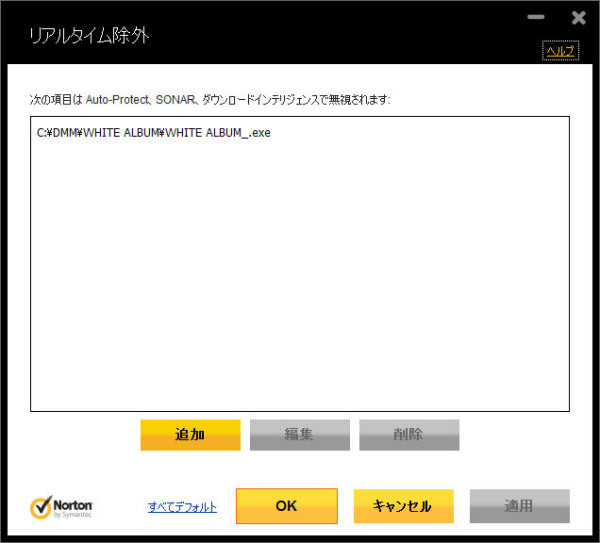Click the 追加 (Add) button
The width and height of the screenshot is (600, 543).
(190, 435)
